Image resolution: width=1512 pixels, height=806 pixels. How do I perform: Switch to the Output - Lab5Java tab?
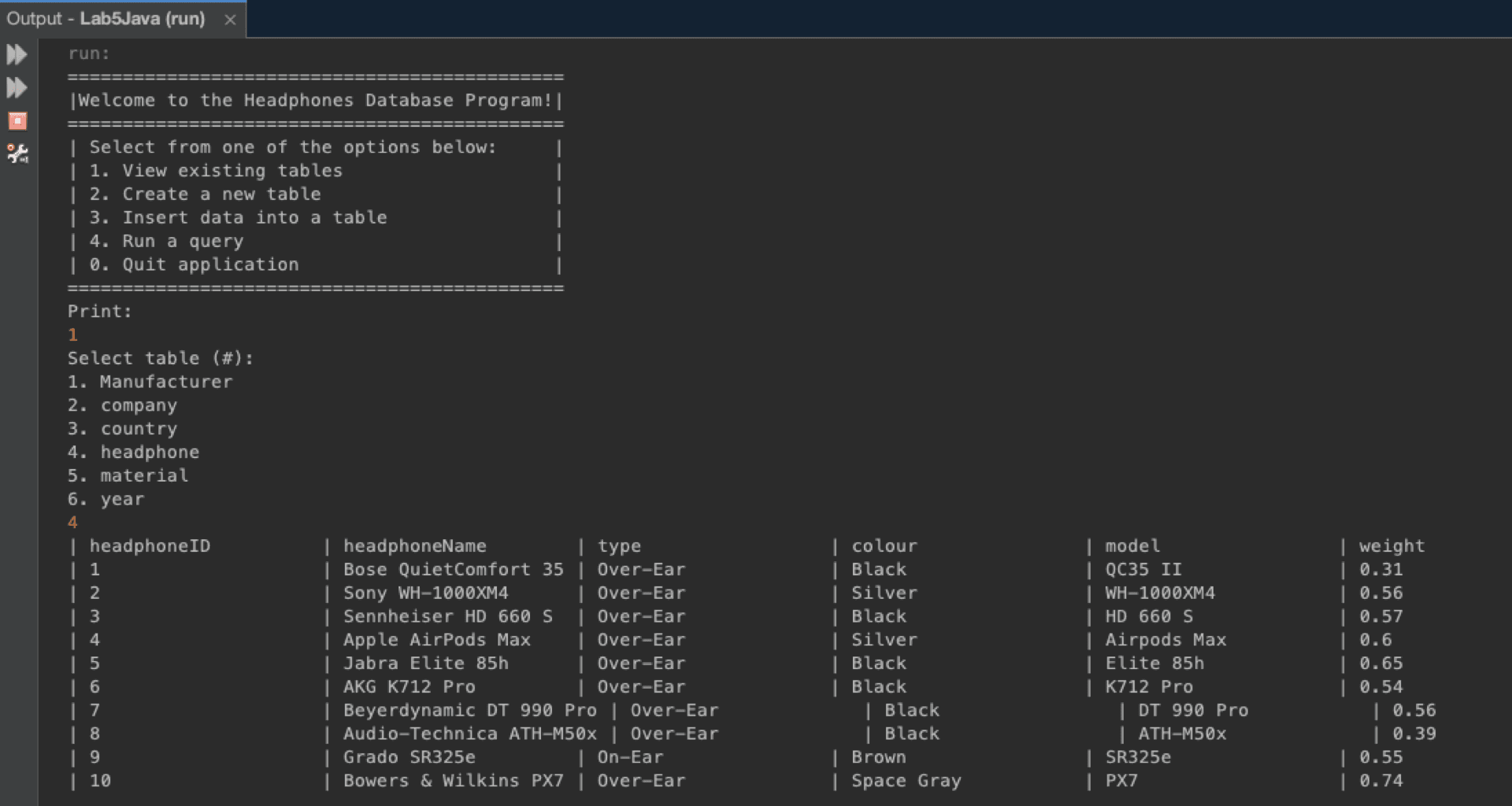pos(110,18)
